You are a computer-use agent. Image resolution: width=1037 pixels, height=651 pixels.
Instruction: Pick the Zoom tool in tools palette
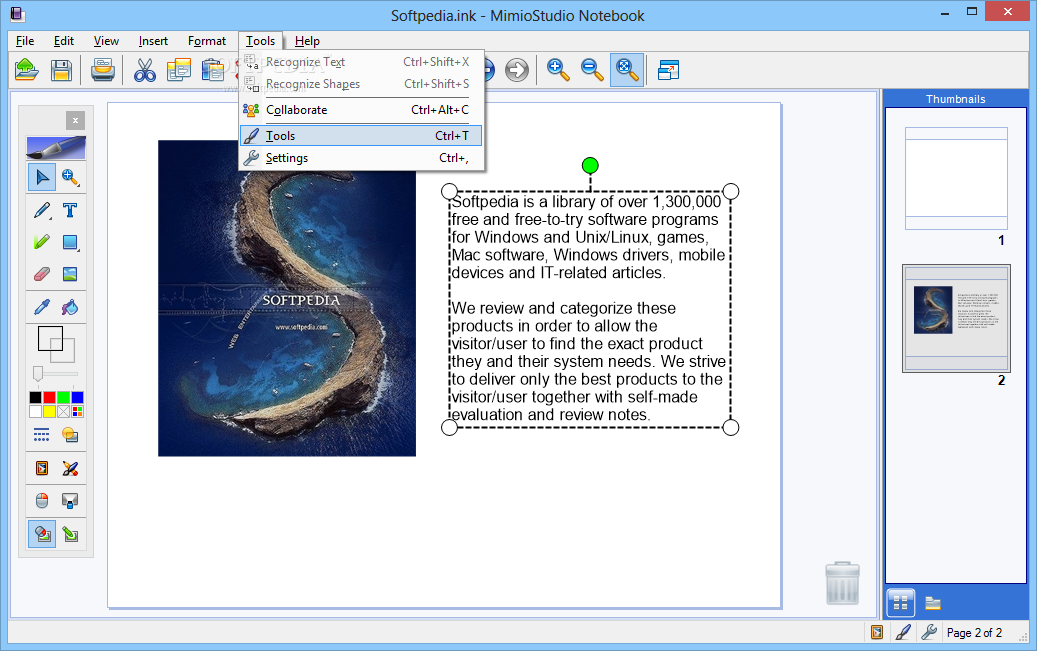pos(70,177)
